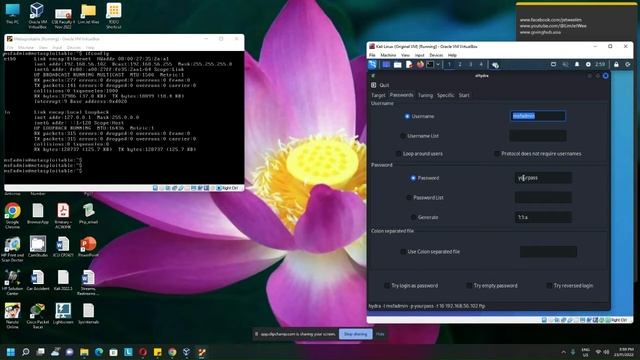Click the Generate field showing 1:1:a
The image size is (640, 360).
pyautogui.click(x=543, y=217)
